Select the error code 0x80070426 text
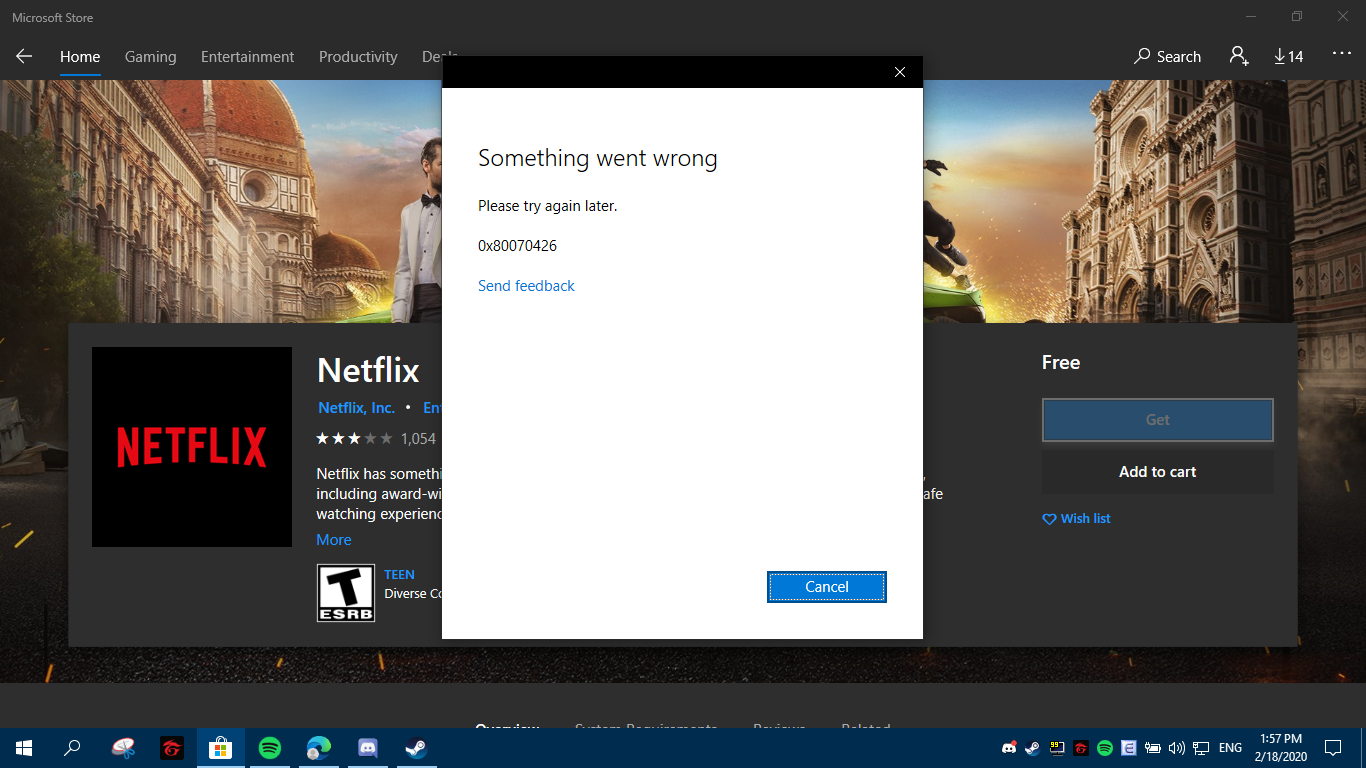The image size is (1366, 768). click(517, 246)
